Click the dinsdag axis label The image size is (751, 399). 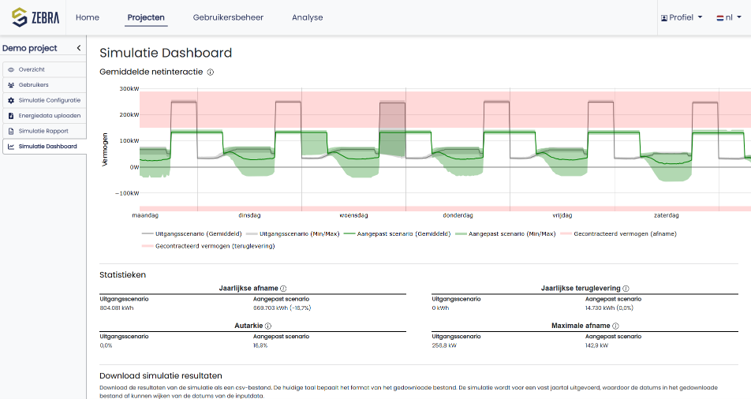point(250,216)
